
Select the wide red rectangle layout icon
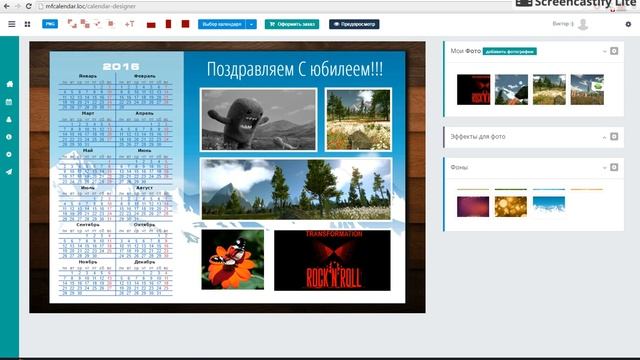[x=151, y=24]
